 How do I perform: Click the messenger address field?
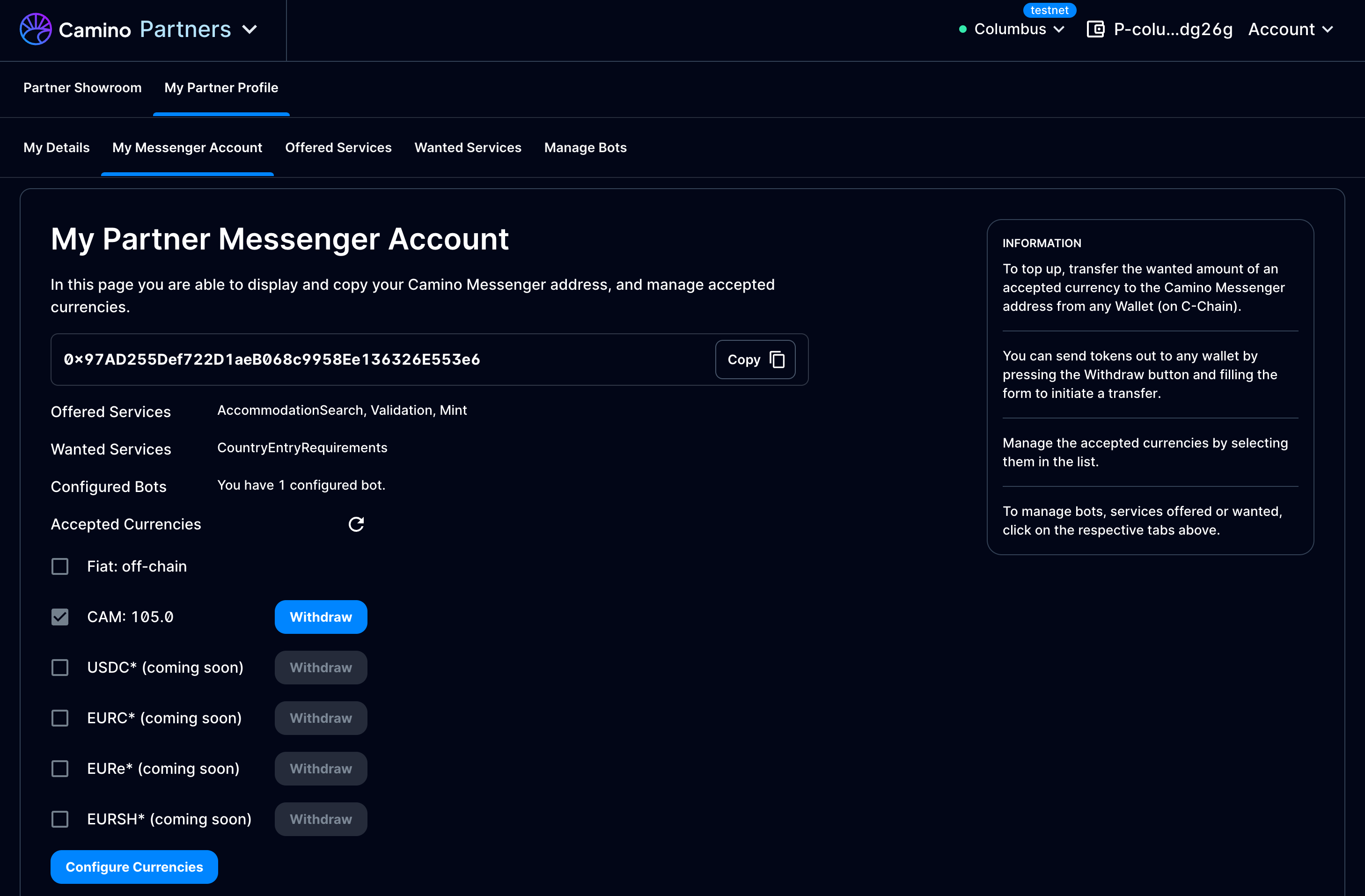coord(272,360)
